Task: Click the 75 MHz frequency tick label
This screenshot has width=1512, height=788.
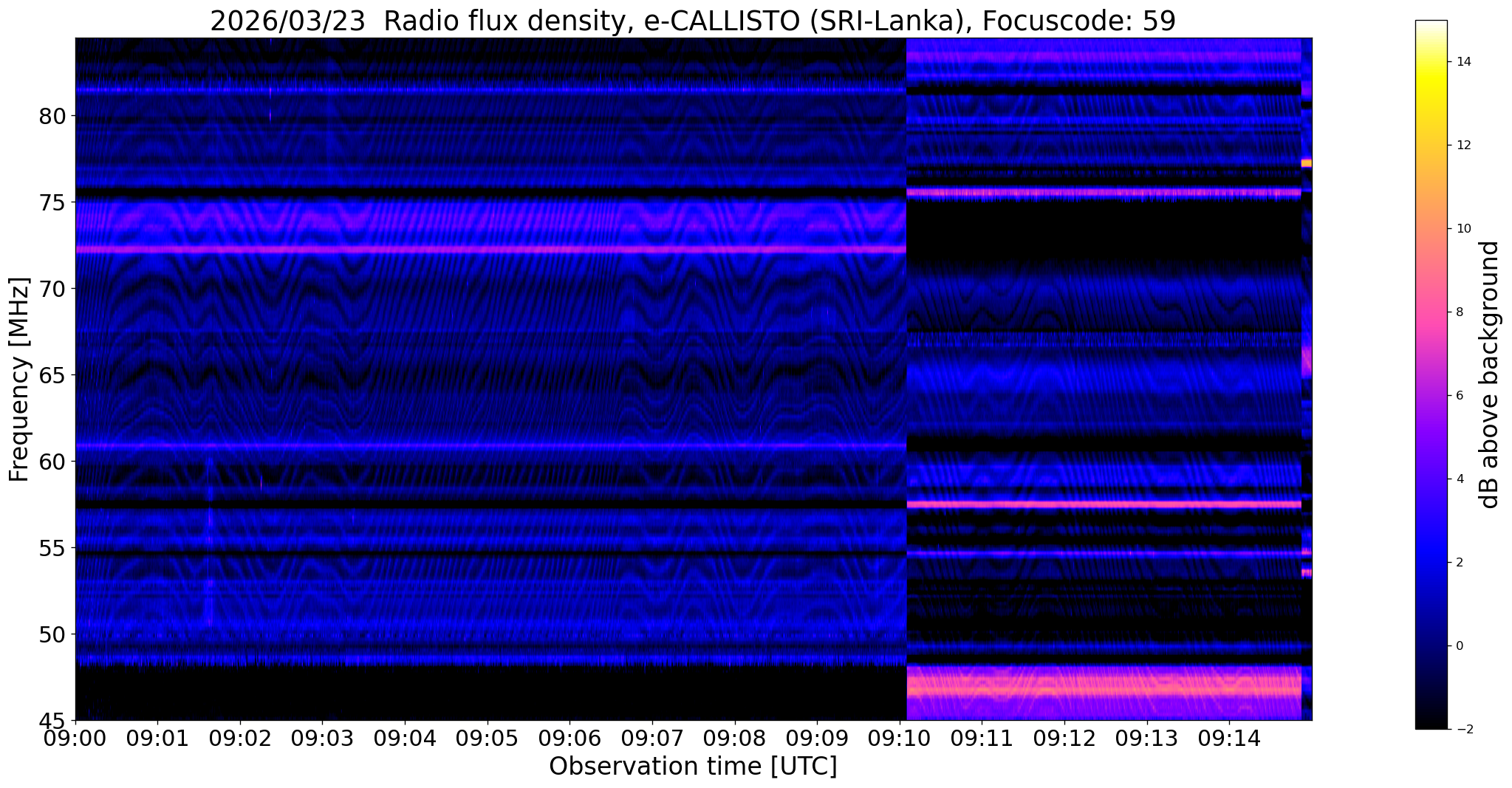Action: 53,202
